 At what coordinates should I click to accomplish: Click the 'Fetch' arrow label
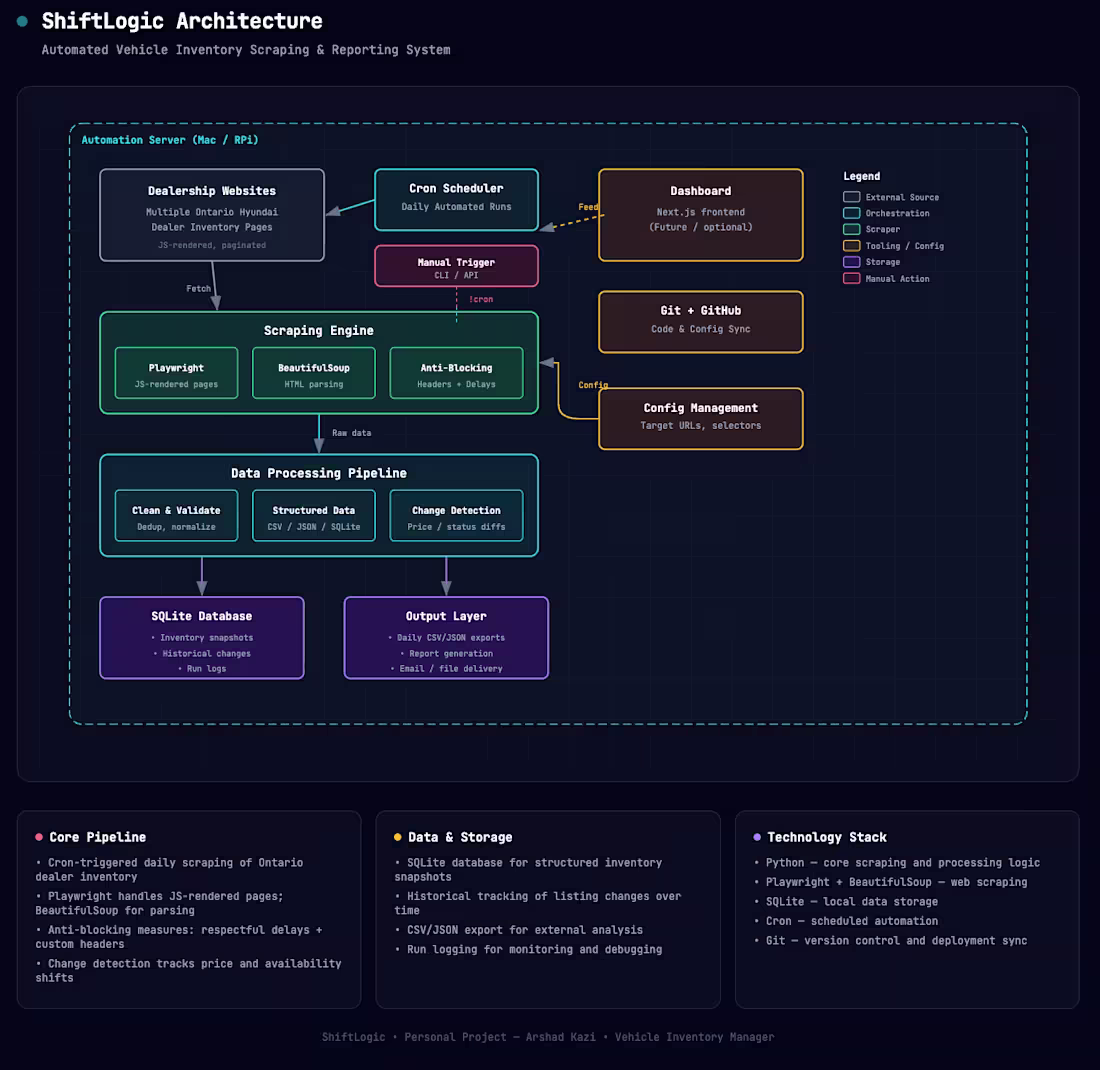pyautogui.click(x=199, y=288)
